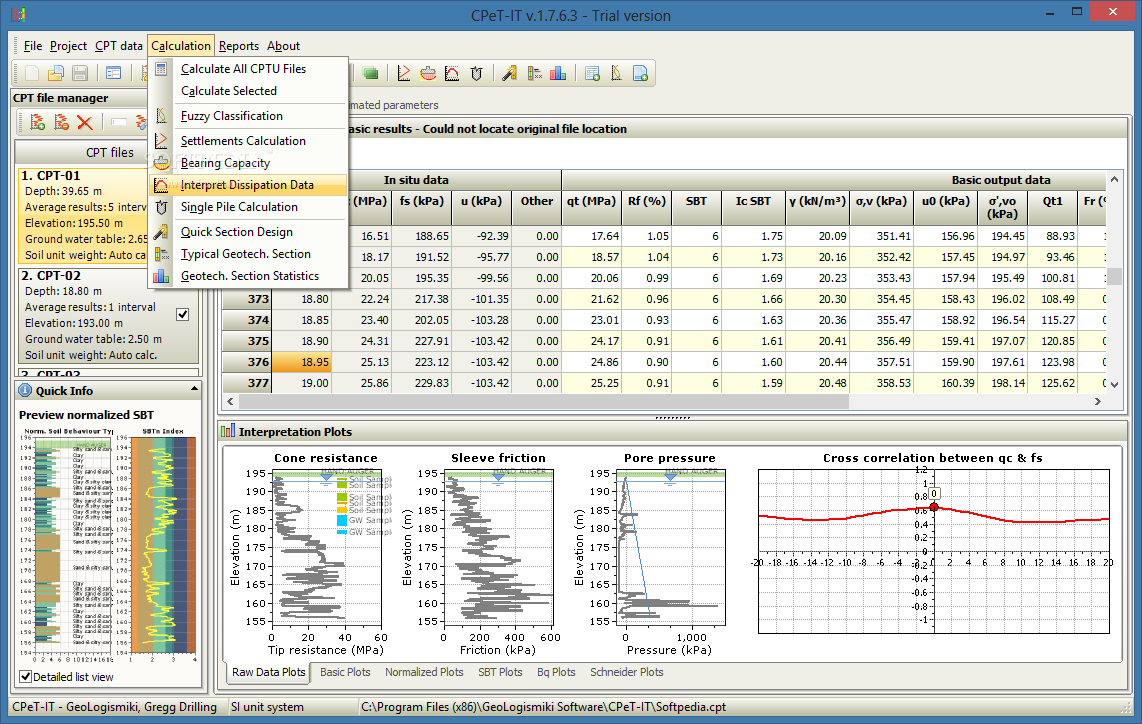The image size is (1142, 724).
Task: Select the 1. CPT-01 file entry
Action: click(83, 216)
